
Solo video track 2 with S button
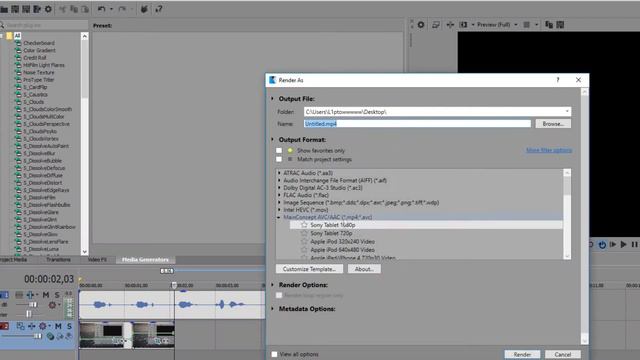69,326
